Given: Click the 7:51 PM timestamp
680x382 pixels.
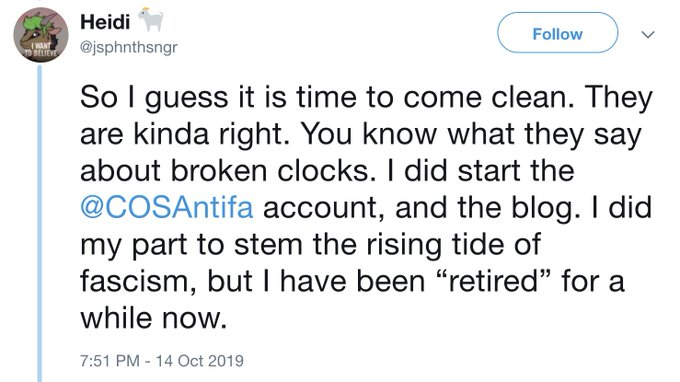Looking at the screenshot, I should 110,361.
